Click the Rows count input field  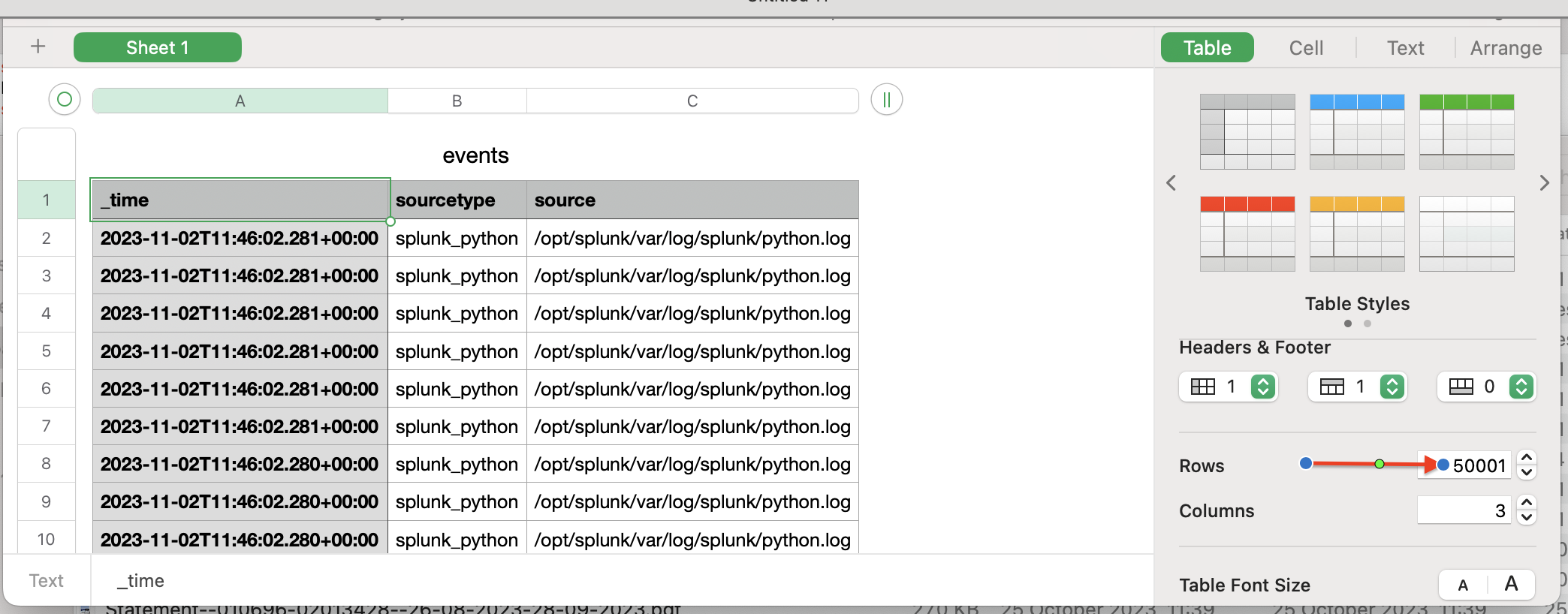1472,465
